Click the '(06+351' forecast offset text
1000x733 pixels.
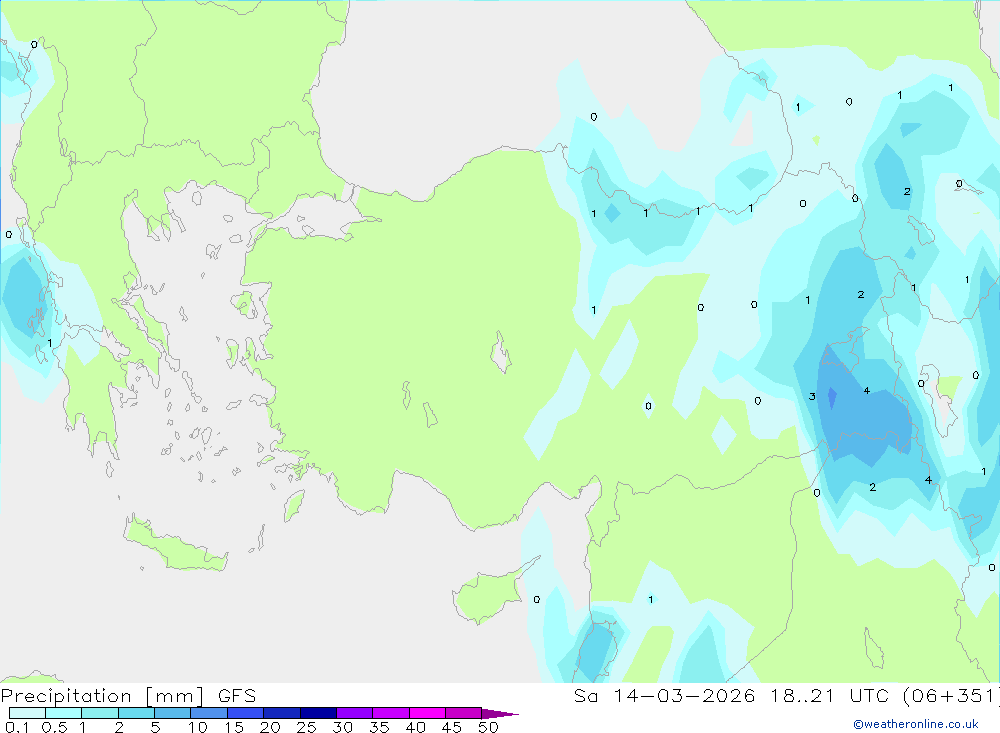(x=950, y=696)
